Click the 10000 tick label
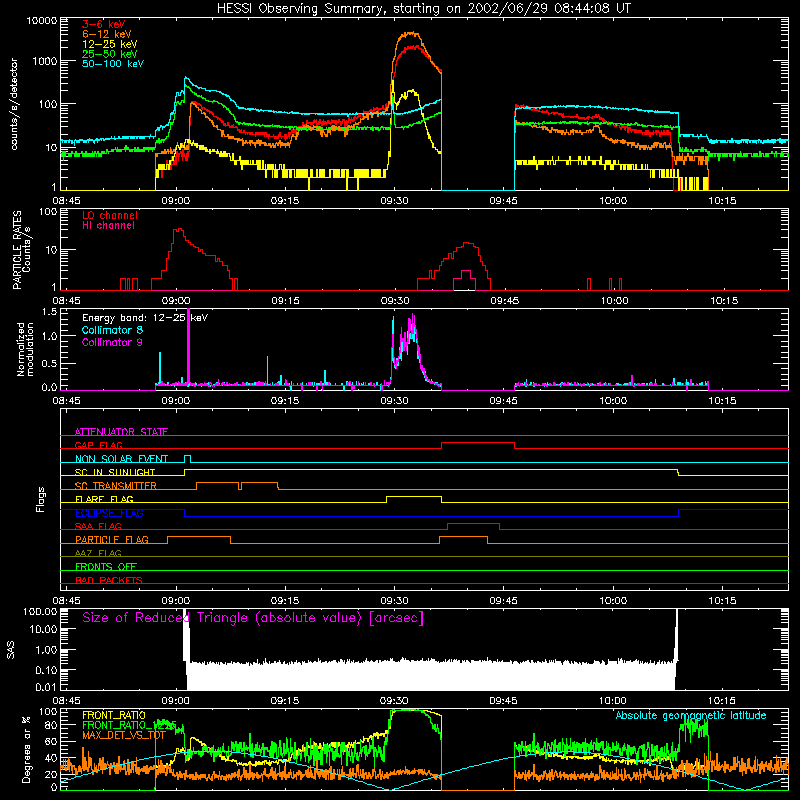 [42, 21]
